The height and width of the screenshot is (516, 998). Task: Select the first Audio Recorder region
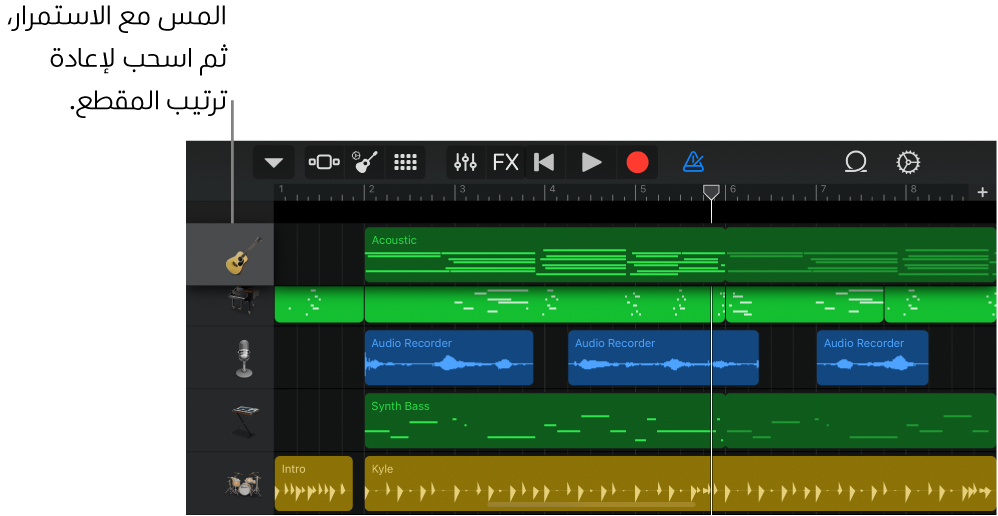coord(449,358)
